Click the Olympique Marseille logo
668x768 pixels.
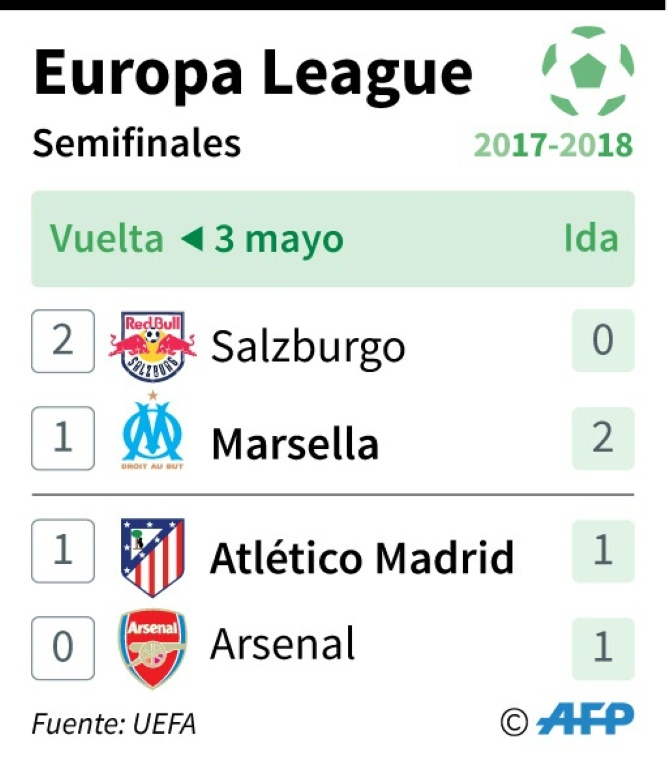click(x=152, y=431)
